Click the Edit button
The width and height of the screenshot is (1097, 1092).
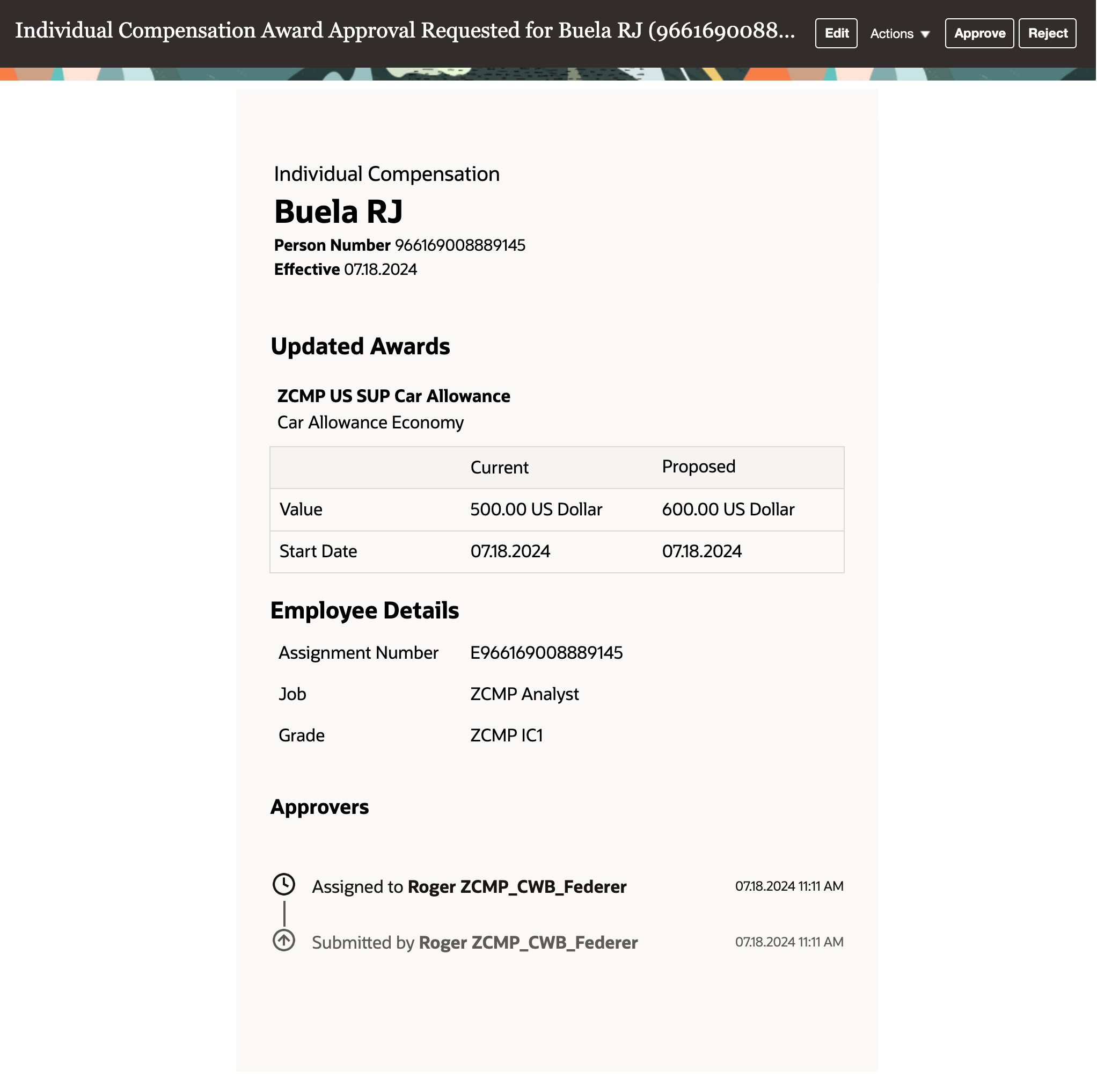pyautogui.click(x=836, y=33)
